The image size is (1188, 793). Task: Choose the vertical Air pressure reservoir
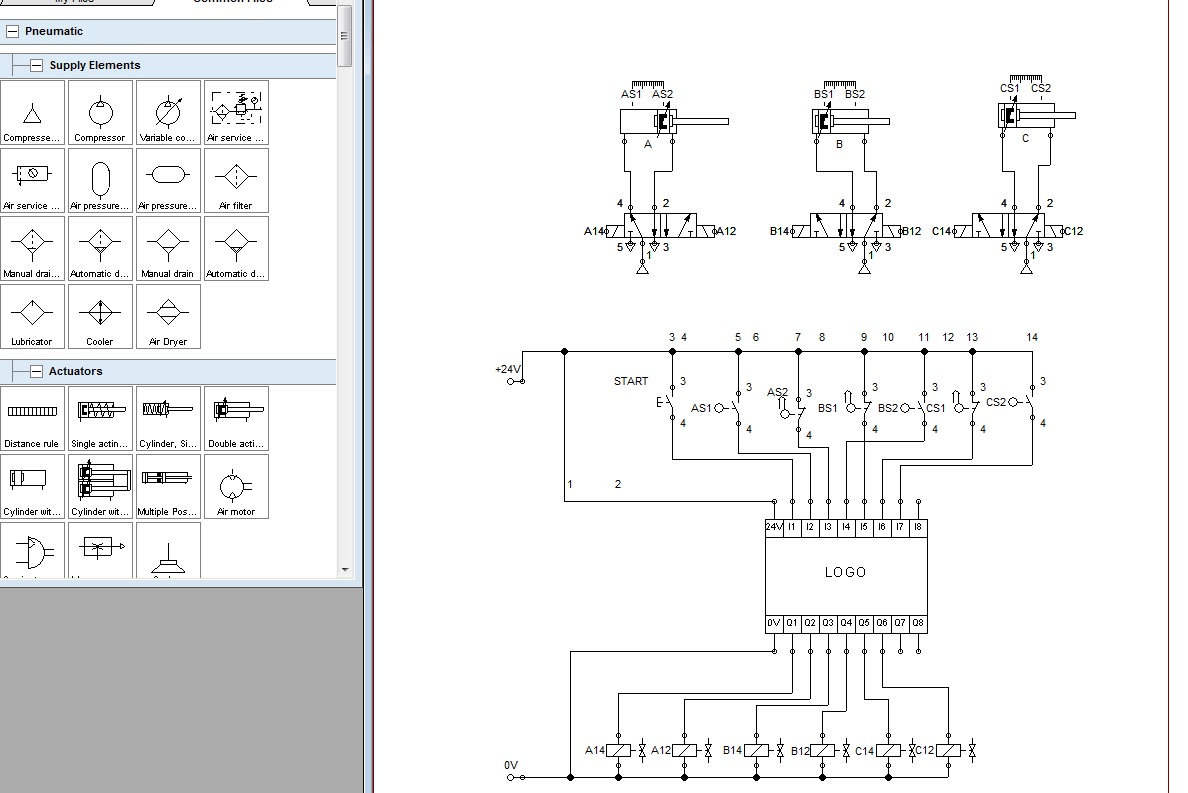coord(100,180)
